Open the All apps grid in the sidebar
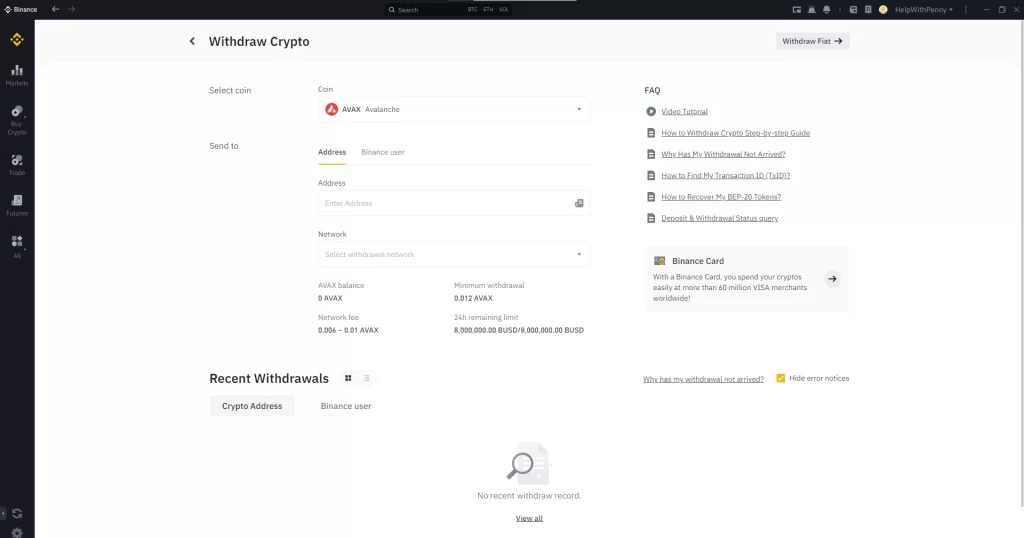This screenshot has height=538, width=1024. pyautogui.click(x=17, y=246)
